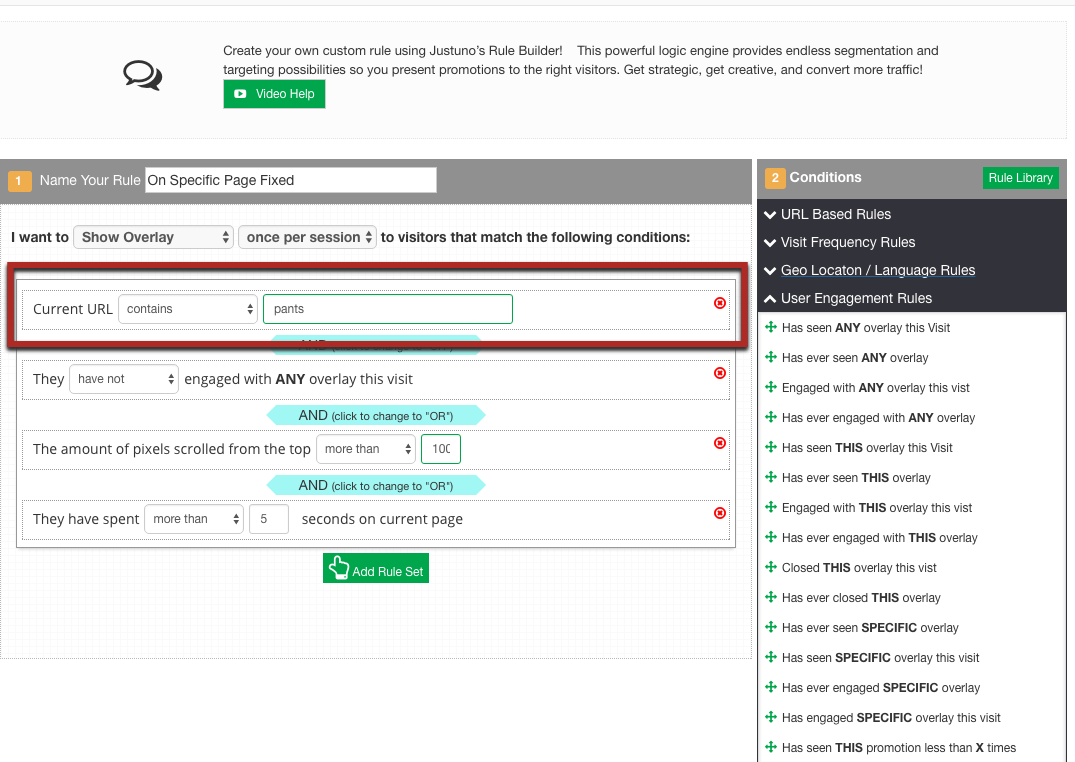Image resolution: width=1075 pixels, height=762 pixels.
Task: Open the 'have not' engagement dropdown
Action: (123, 379)
